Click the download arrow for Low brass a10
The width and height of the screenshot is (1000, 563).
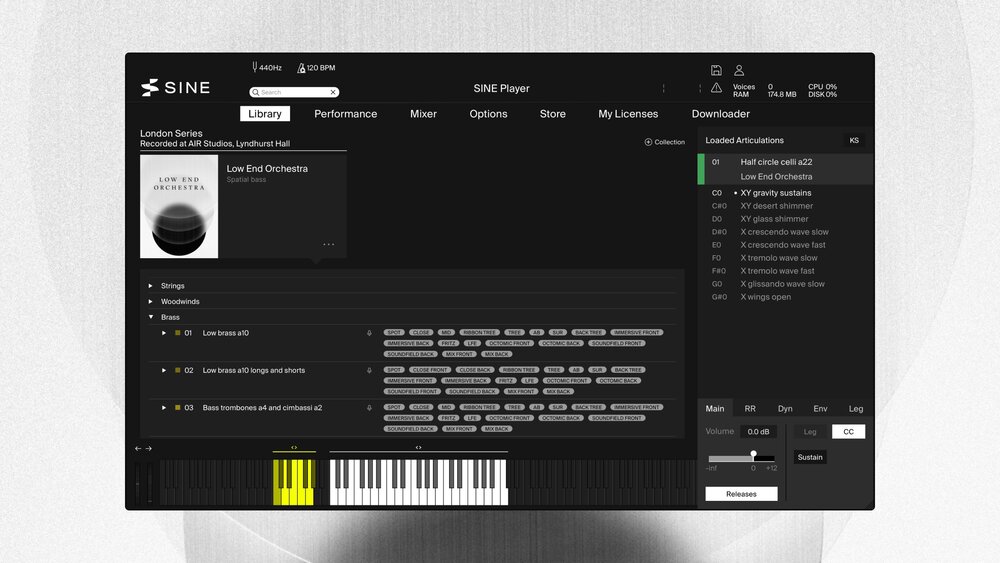369,333
